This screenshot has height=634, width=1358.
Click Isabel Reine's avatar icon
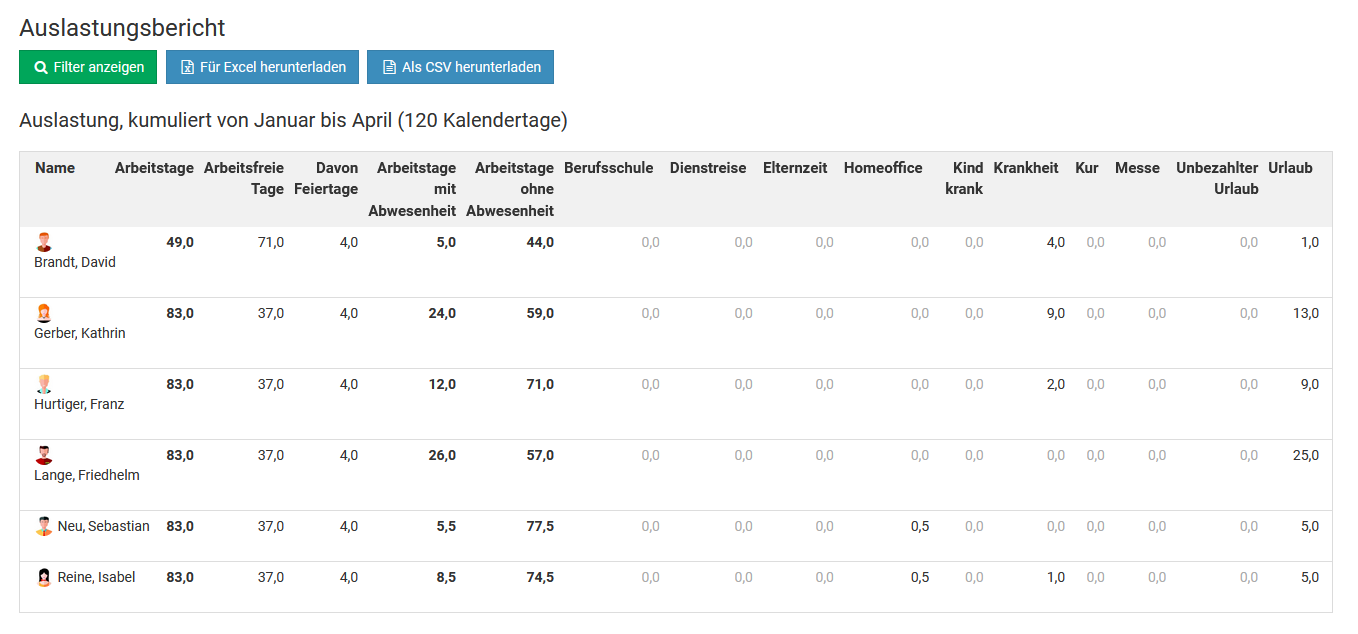click(x=44, y=577)
